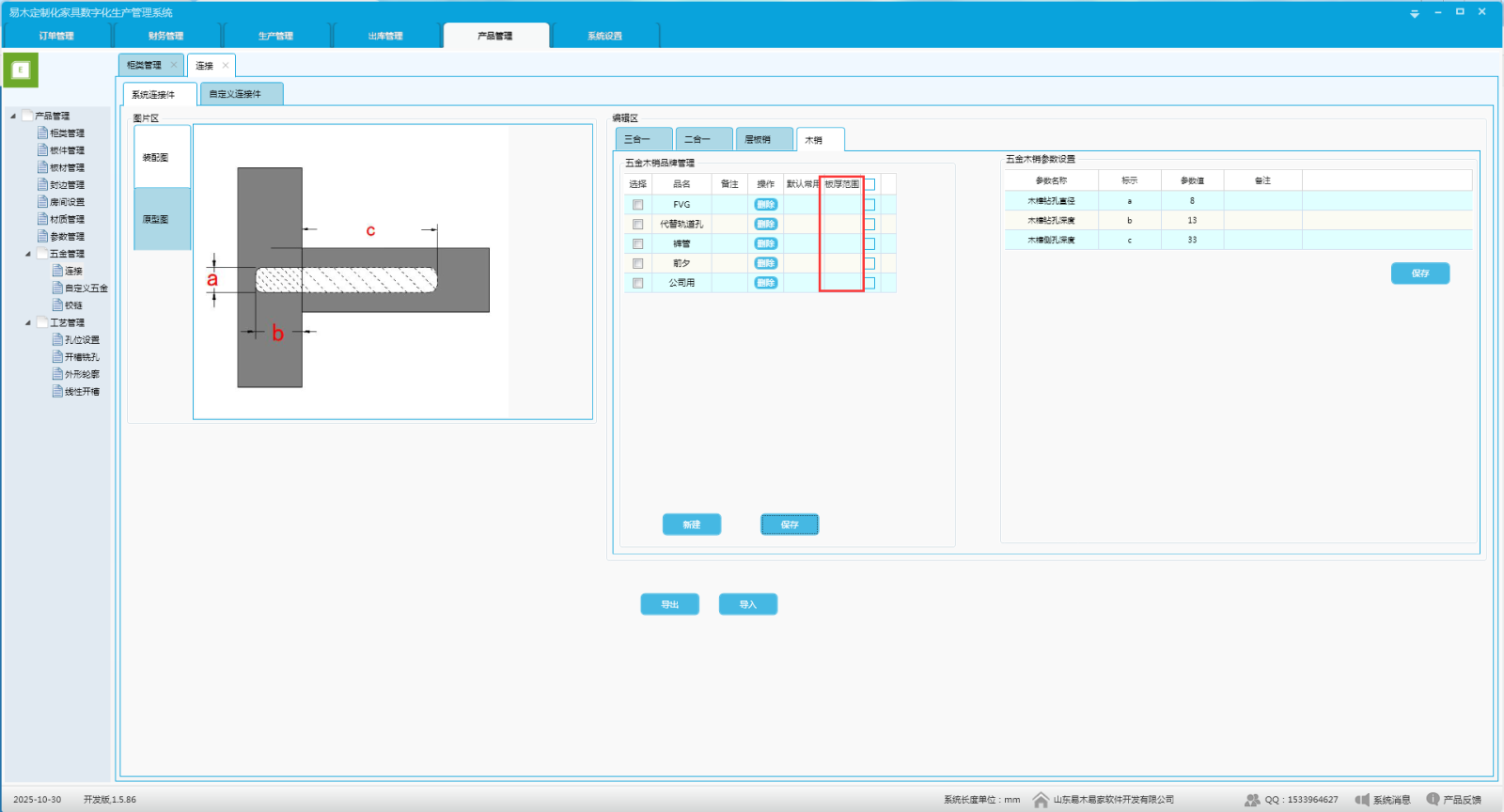The height and width of the screenshot is (812, 1504).
Task: Collapse the 五金管理 tree node
Action: [28, 254]
